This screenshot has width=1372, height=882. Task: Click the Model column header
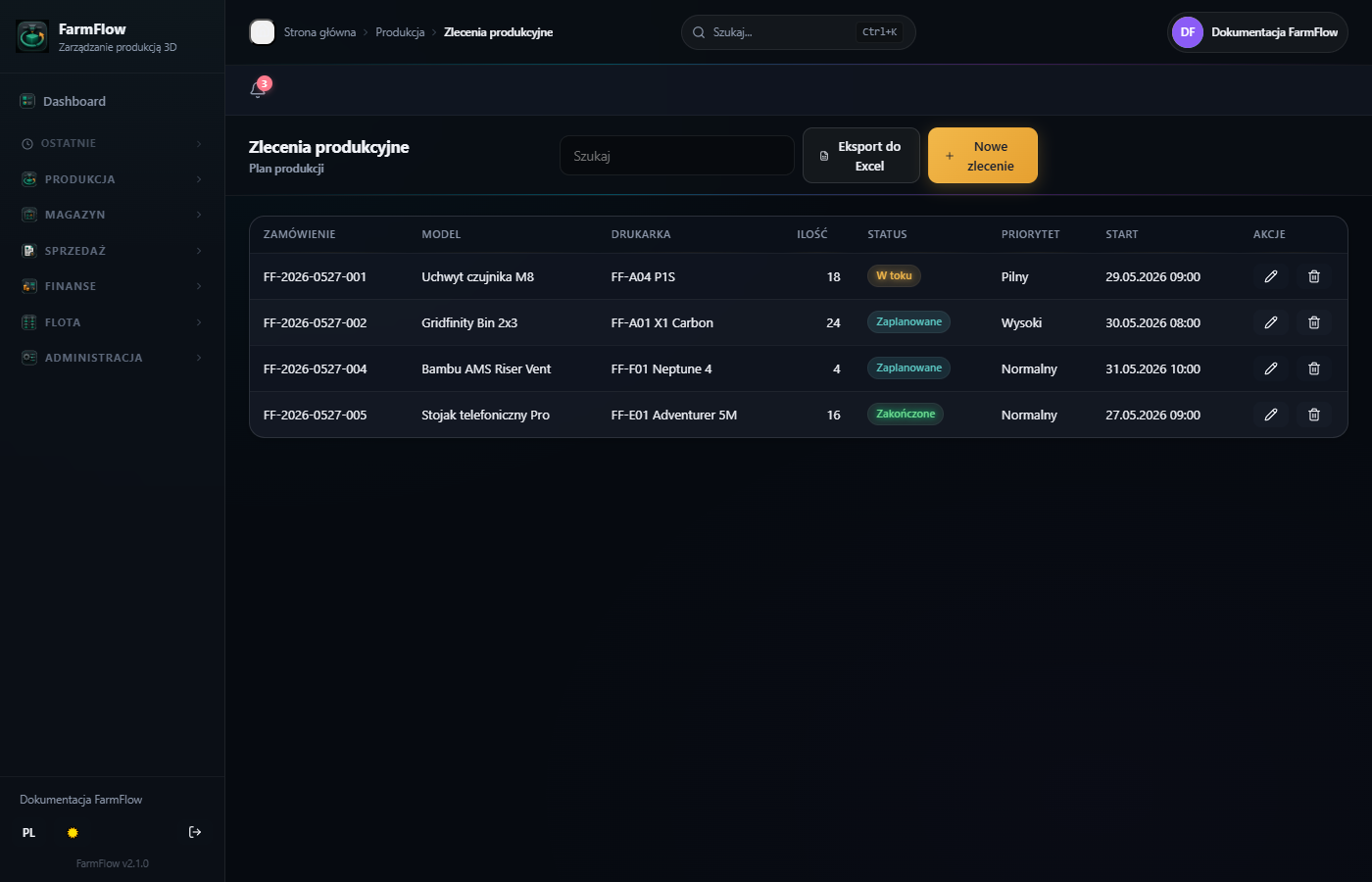coord(441,234)
